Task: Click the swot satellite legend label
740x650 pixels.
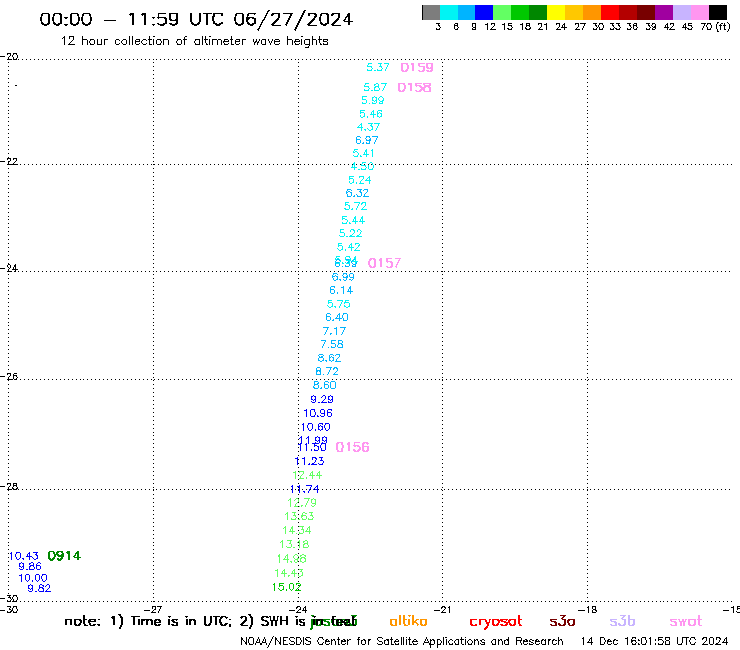Action: (686, 621)
